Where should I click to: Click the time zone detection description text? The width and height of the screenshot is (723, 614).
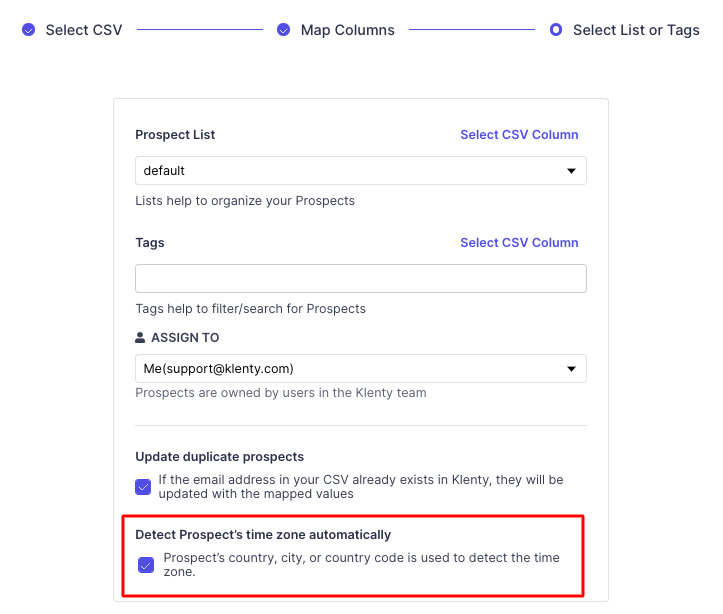tap(362, 565)
